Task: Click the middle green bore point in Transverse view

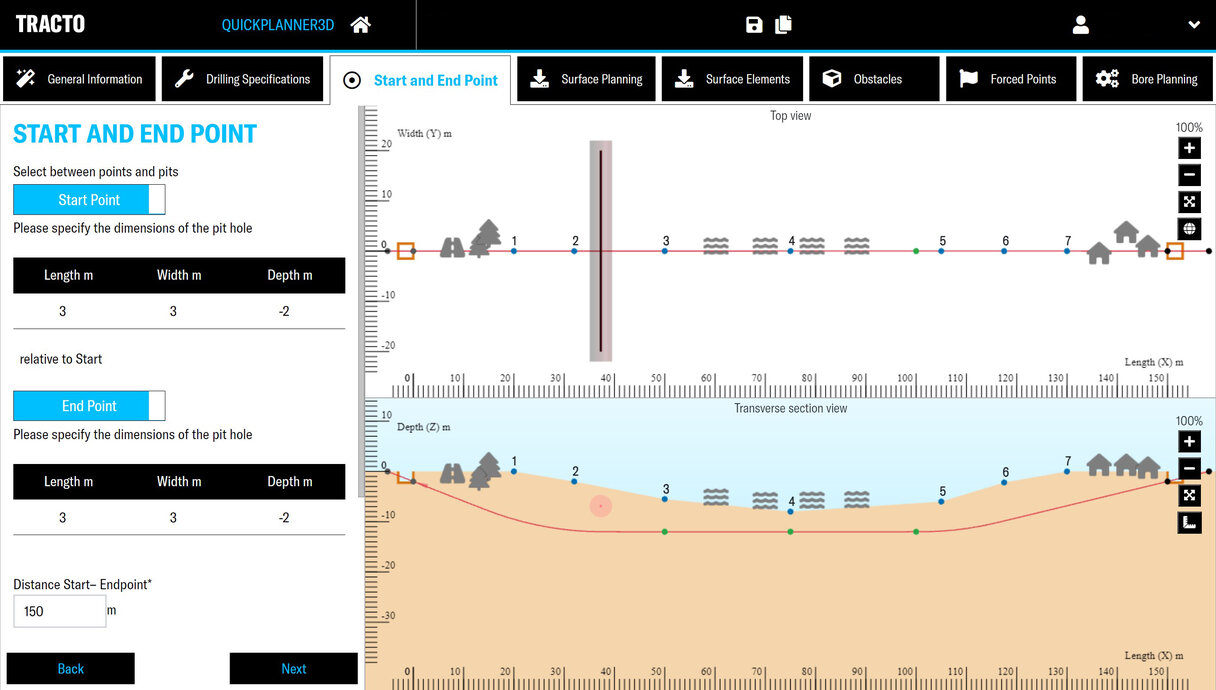Action: 790,532
